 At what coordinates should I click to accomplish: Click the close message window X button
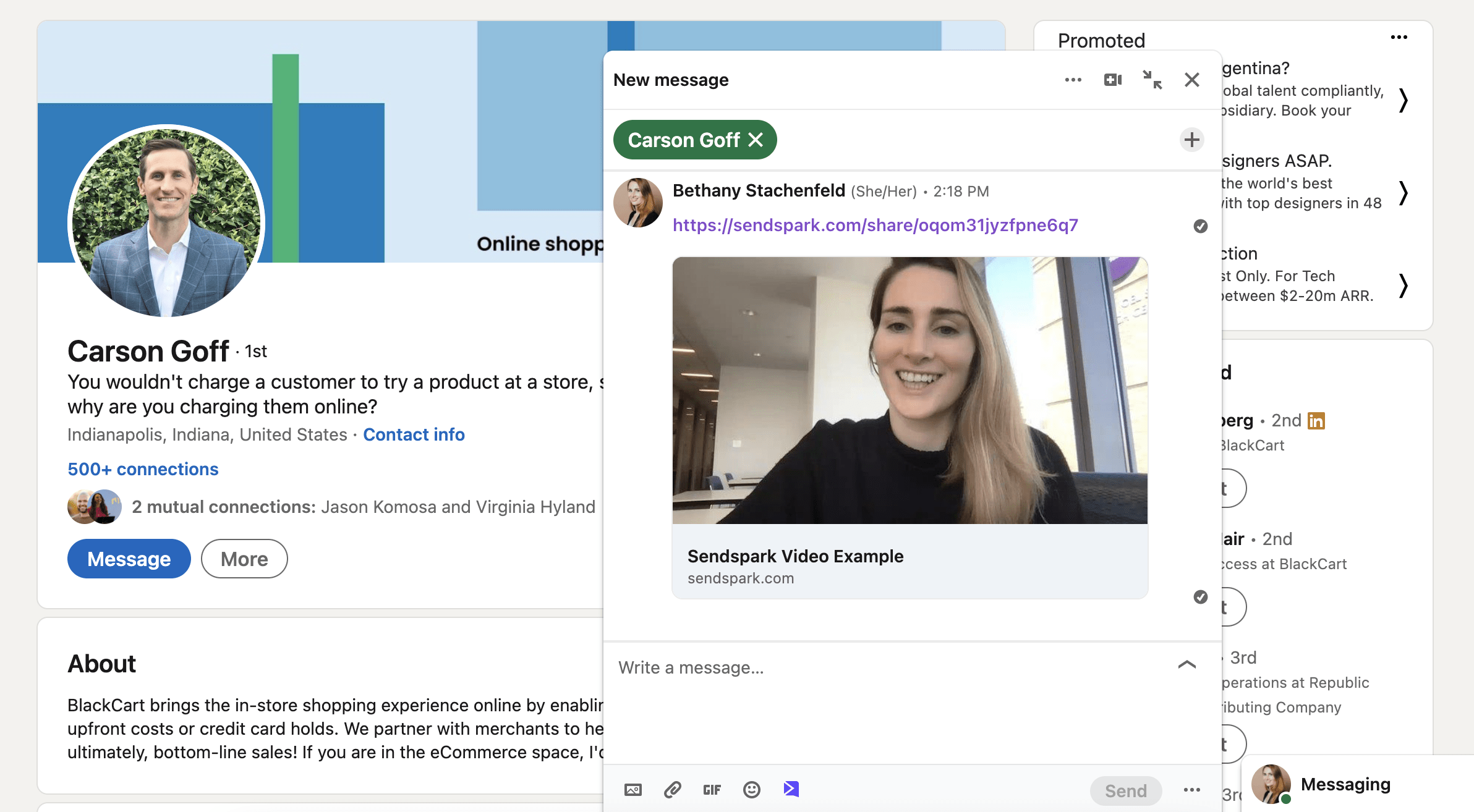tap(1191, 79)
